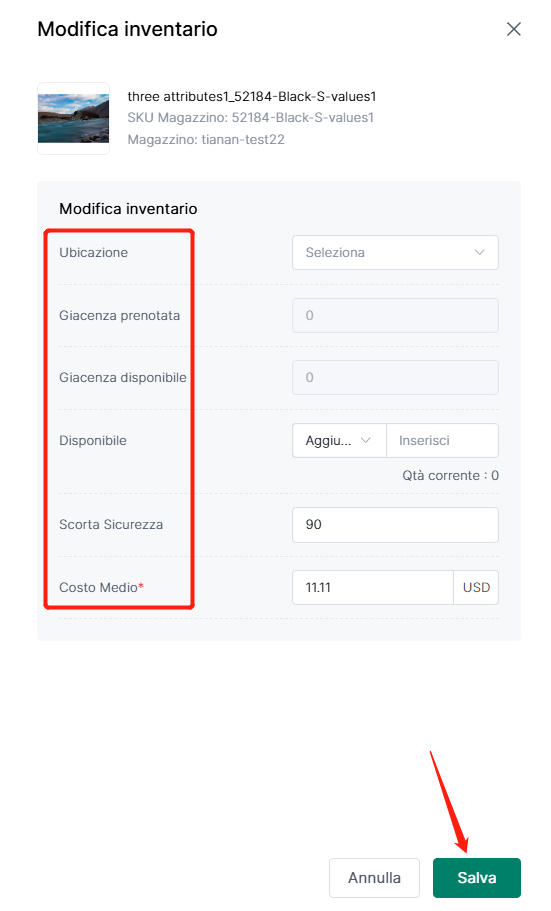Click the chevron beside Aggiu...
This screenshot has width=551, height=911.
[366, 440]
